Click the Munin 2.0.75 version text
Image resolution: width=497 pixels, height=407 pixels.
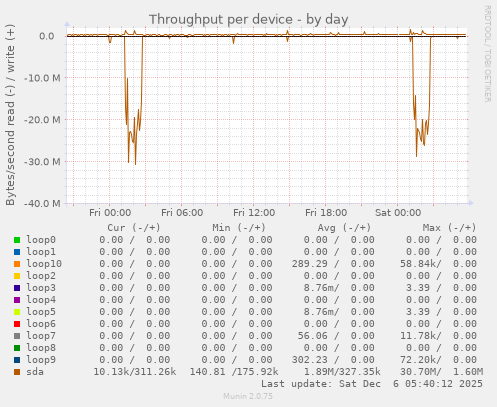tap(248, 396)
